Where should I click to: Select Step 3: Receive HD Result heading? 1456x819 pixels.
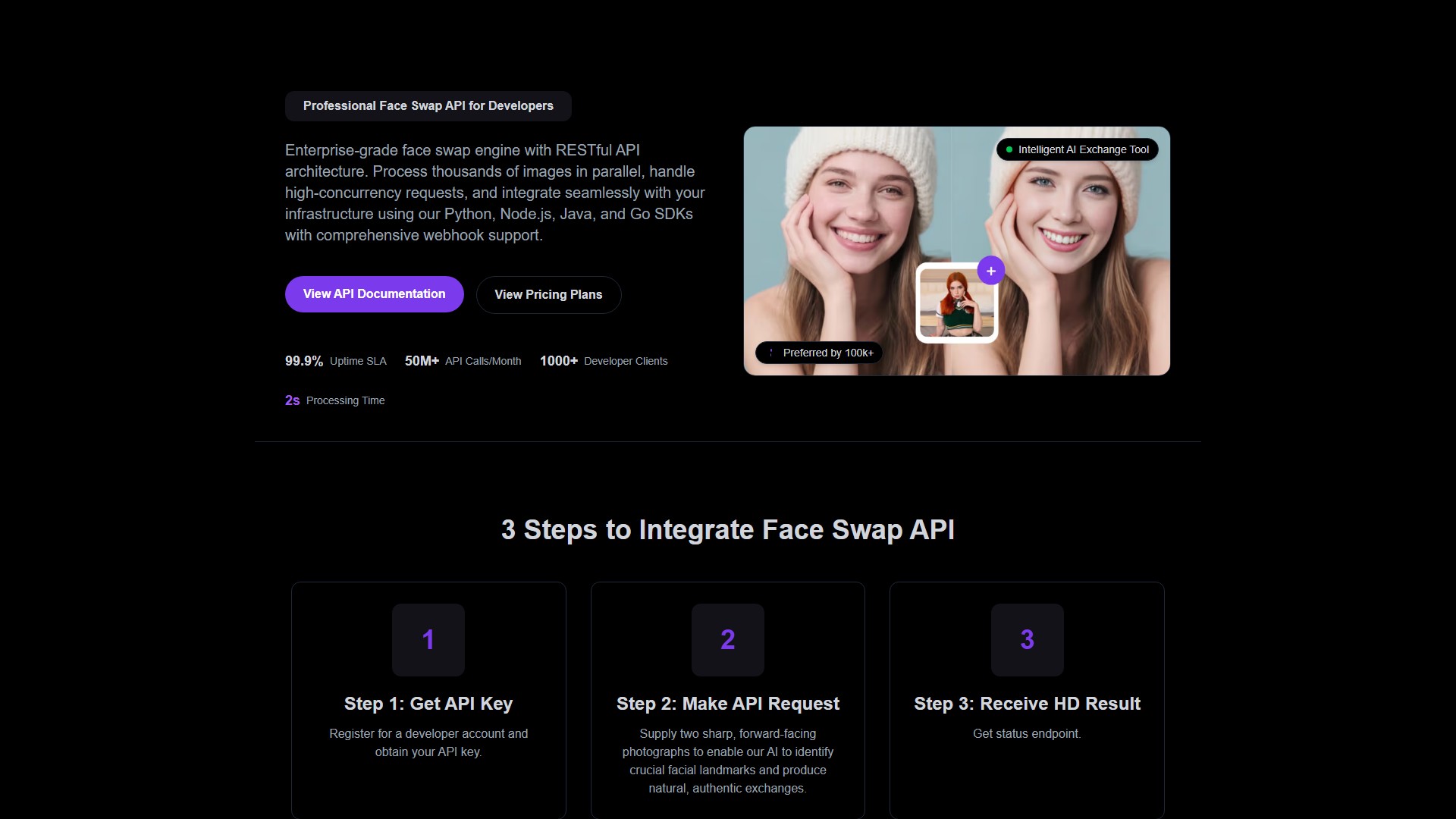click(x=1027, y=704)
